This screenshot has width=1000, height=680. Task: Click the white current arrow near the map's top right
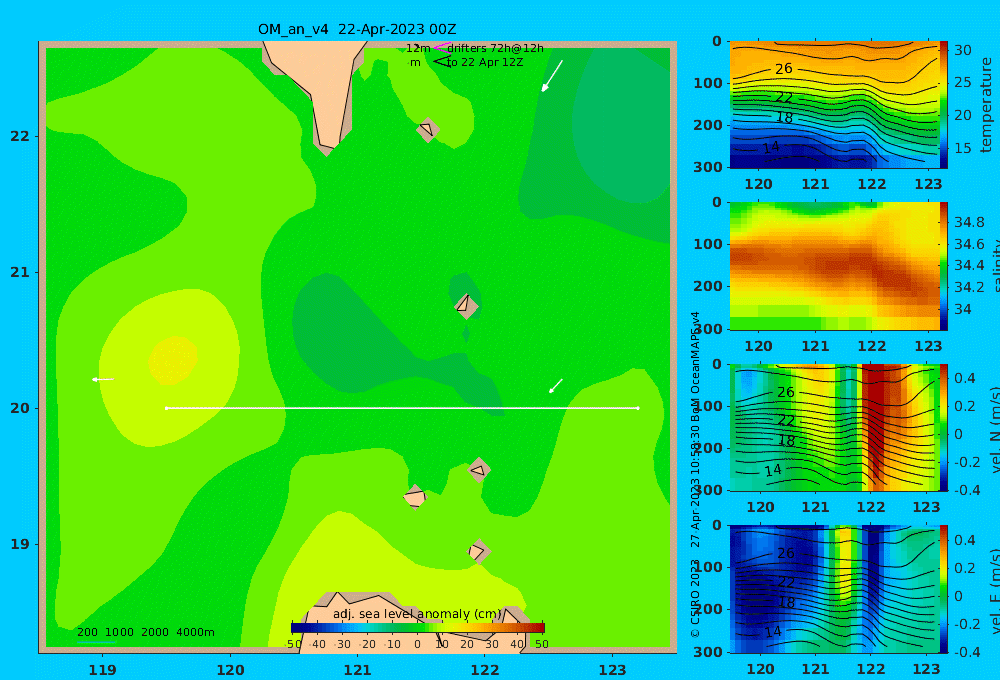(x=552, y=76)
